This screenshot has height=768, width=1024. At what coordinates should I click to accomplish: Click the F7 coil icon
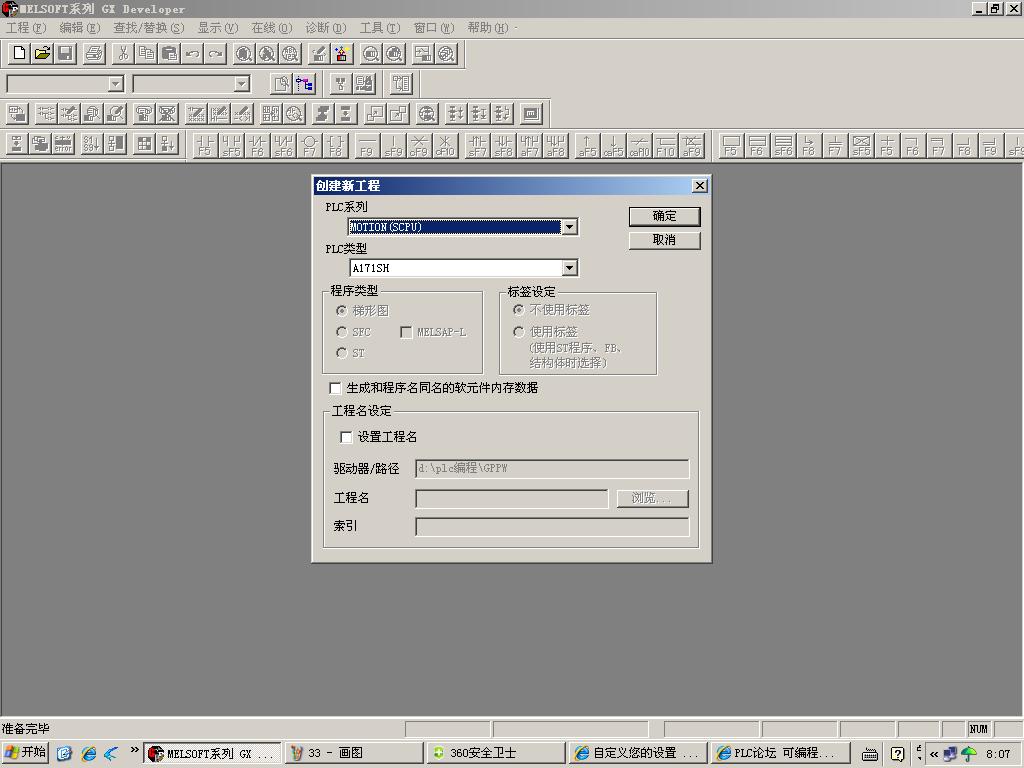(x=309, y=145)
